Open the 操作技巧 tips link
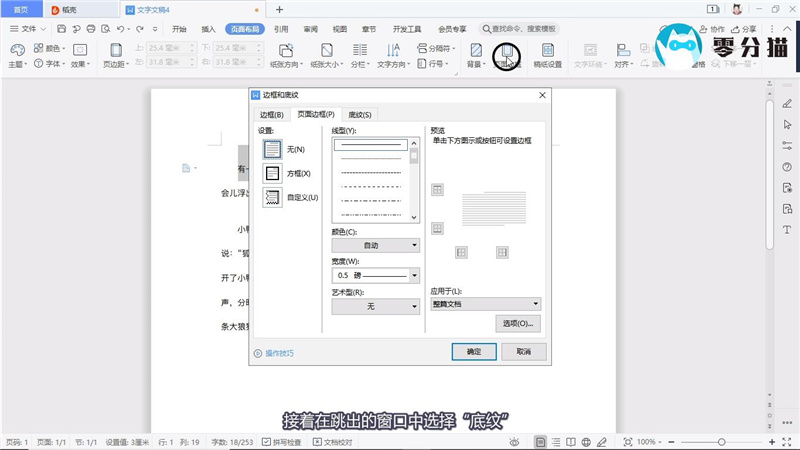 [279, 353]
